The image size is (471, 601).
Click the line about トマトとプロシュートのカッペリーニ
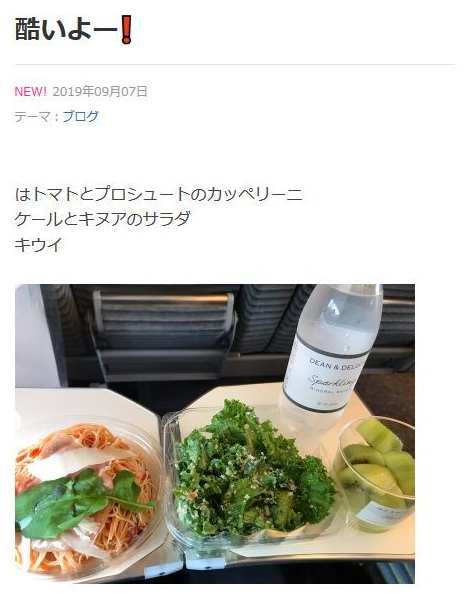(x=159, y=194)
